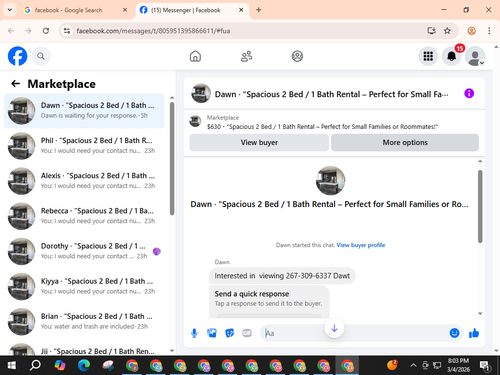The height and width of the screenshot is (375, 500).
Task: Open the Friends icon in top navigation
Action: tap(246, 56)
